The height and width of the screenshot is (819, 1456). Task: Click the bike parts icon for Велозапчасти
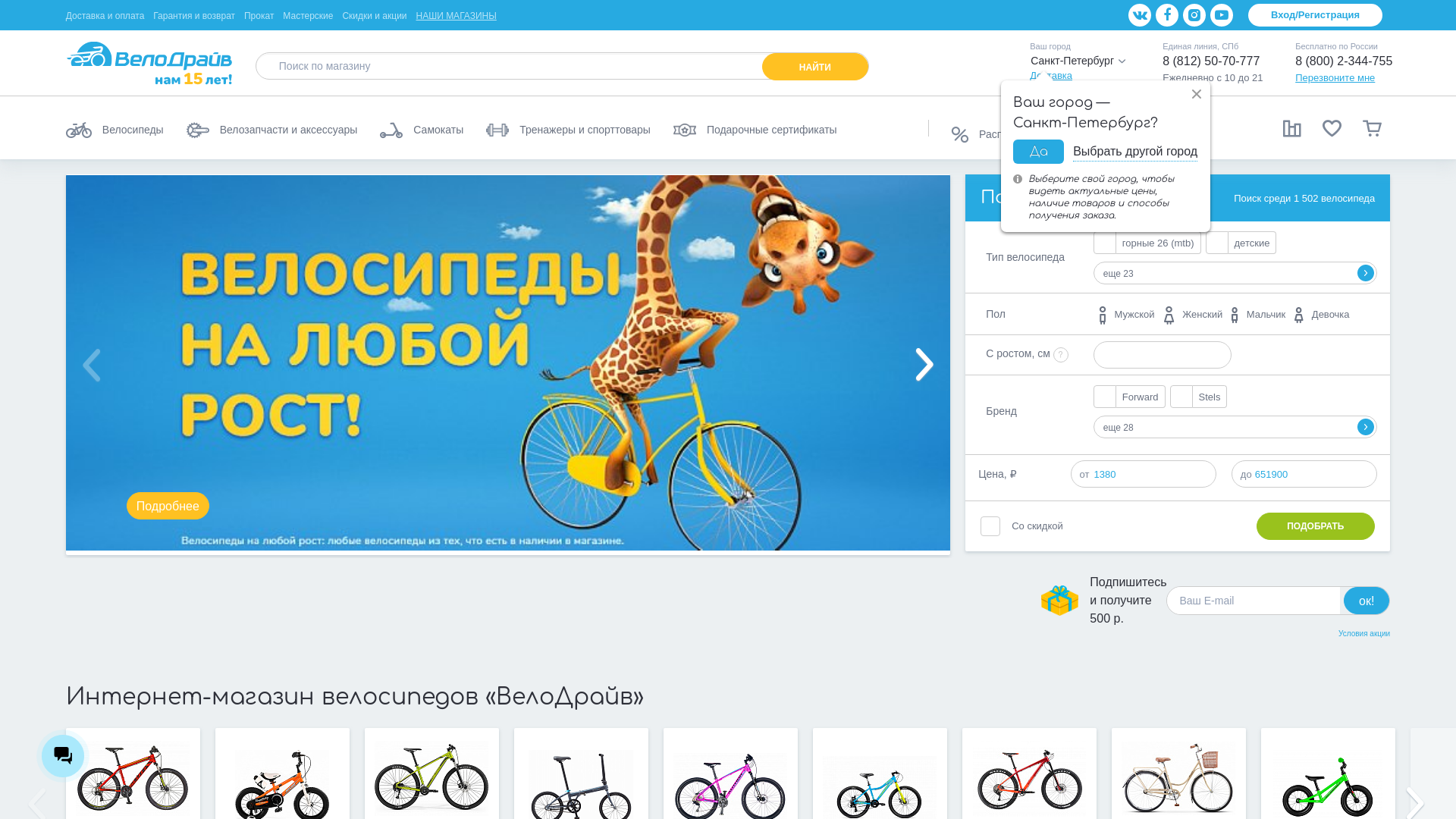[198, 130]
